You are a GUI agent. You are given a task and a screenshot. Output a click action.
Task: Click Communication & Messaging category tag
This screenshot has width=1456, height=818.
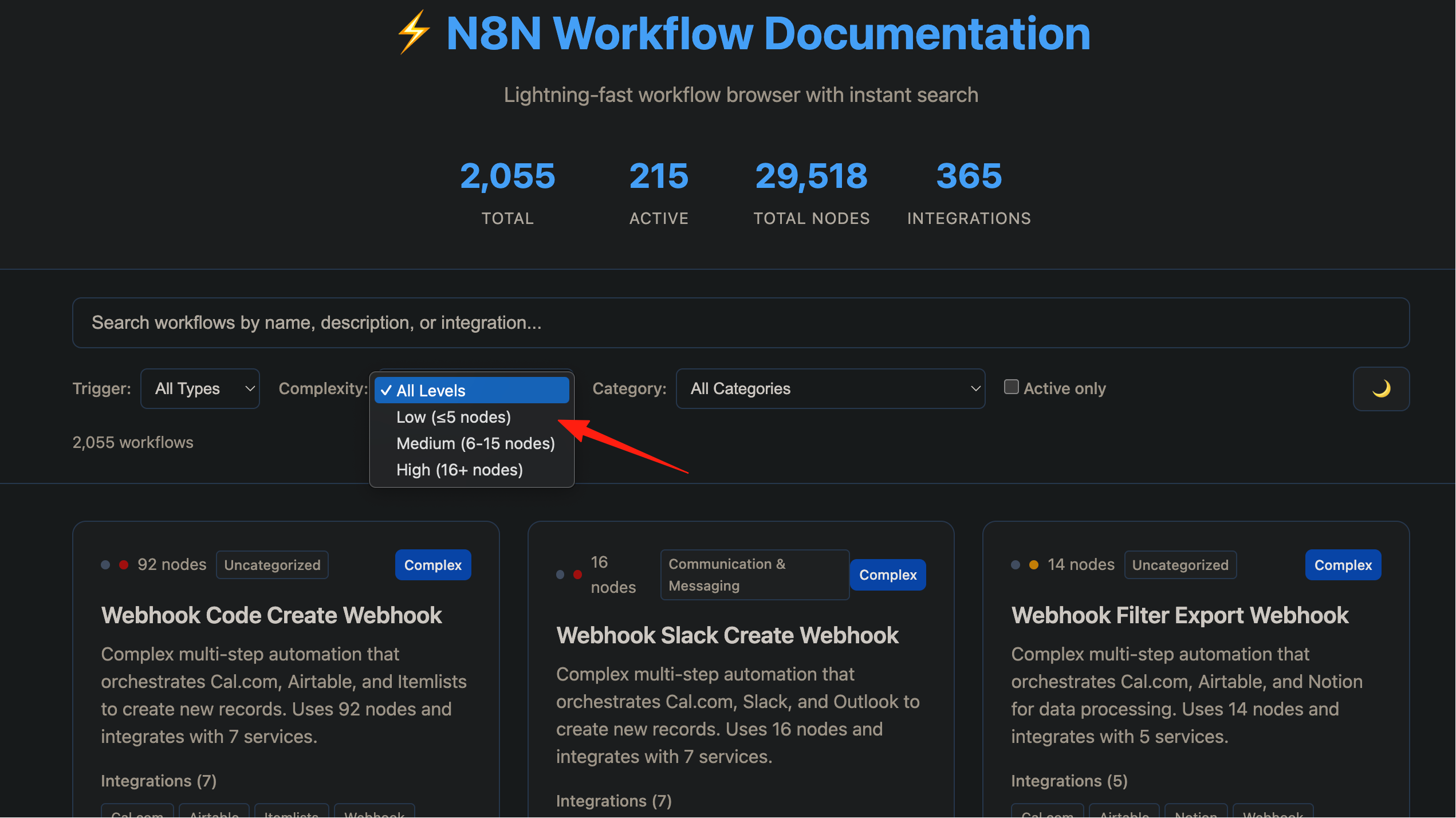click(x=755, y=575)
